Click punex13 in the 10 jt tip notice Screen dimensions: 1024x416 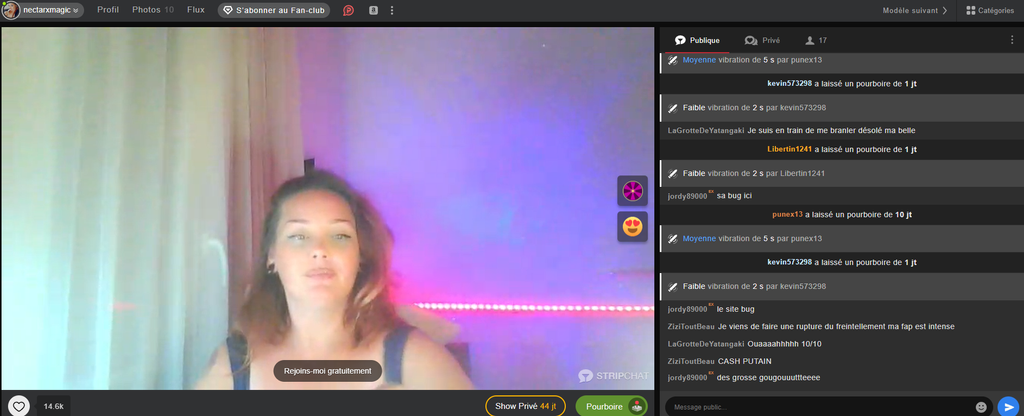(787, 214)
